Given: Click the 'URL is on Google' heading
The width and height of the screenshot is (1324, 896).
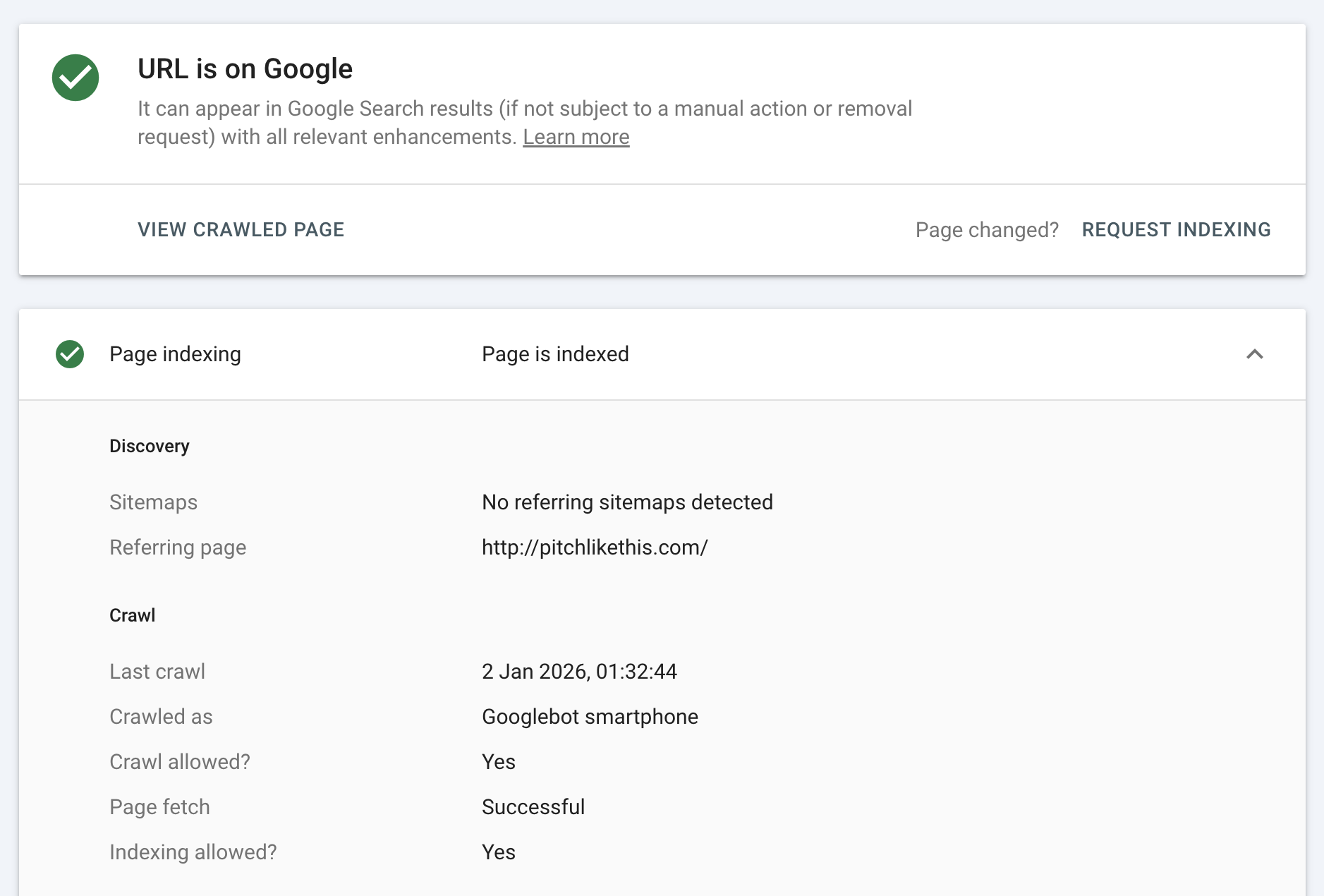Looking at the screenshot, I should 245,69.
